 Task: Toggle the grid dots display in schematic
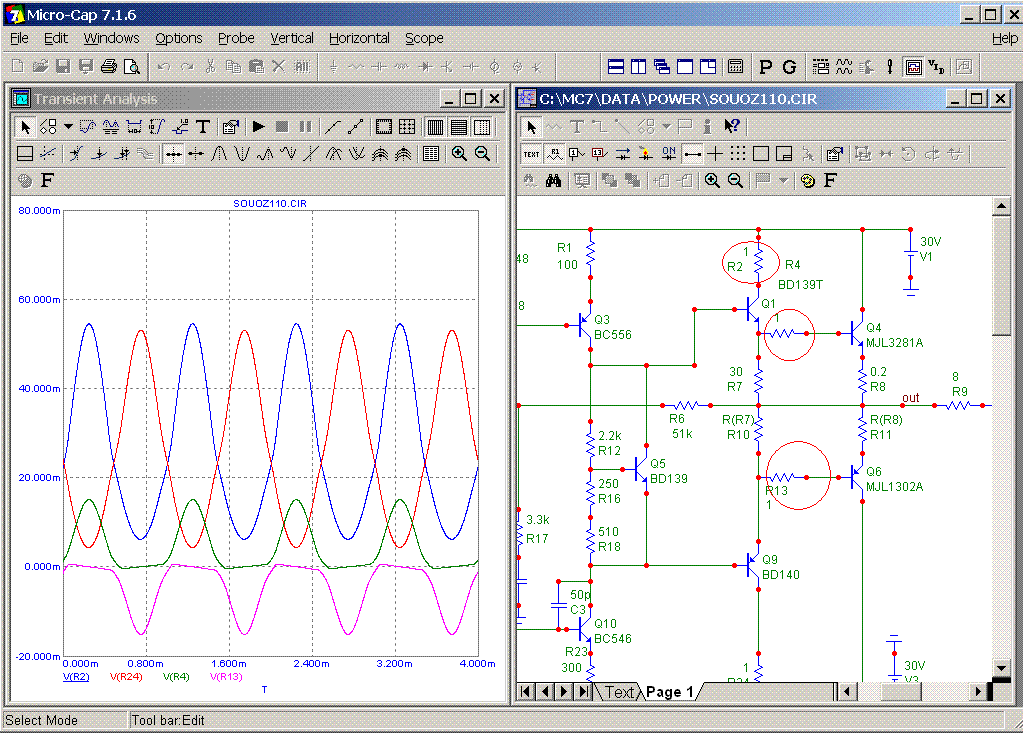[738, 154]
